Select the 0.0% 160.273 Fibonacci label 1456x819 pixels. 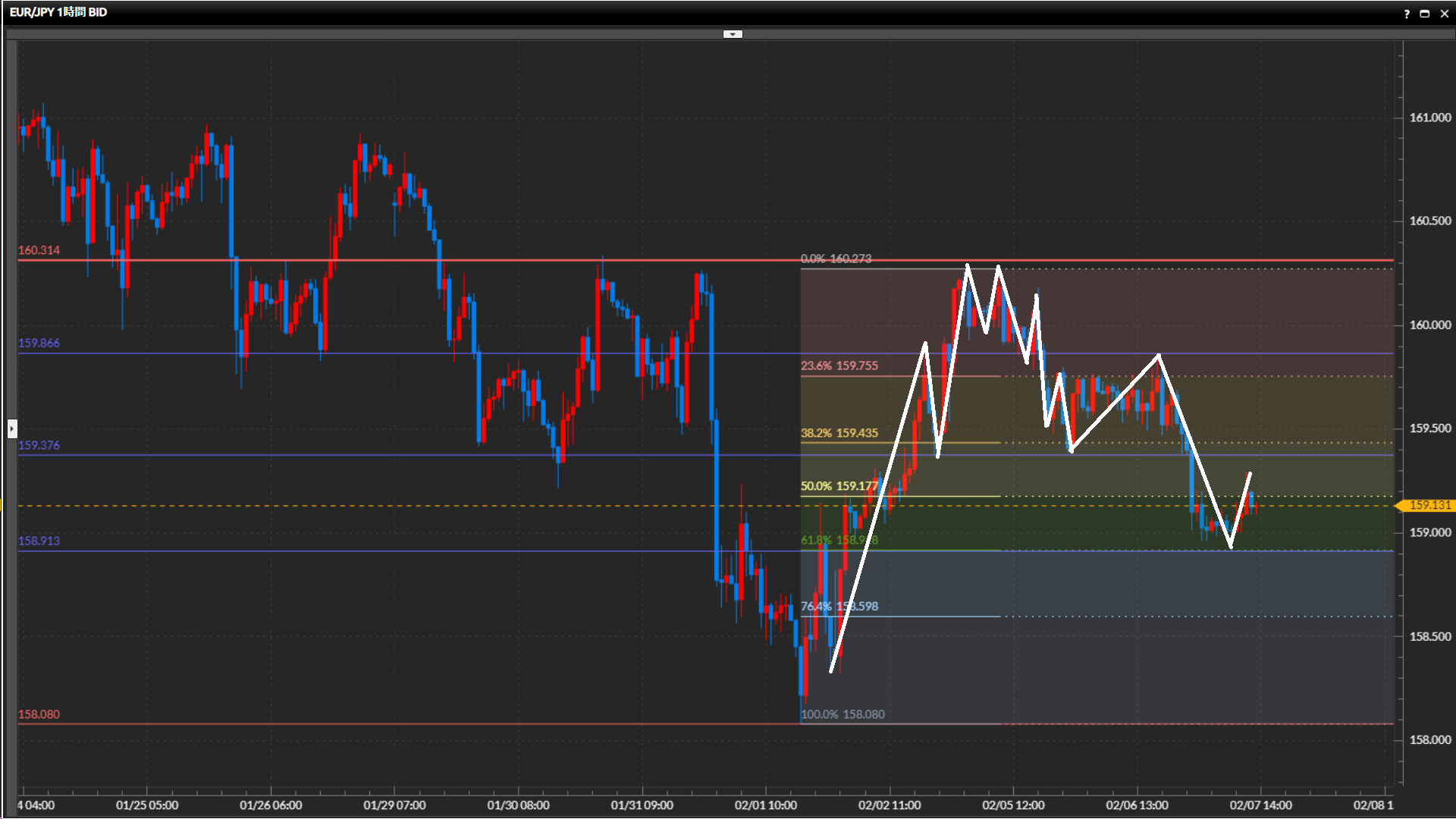click(x=836, y=259)
